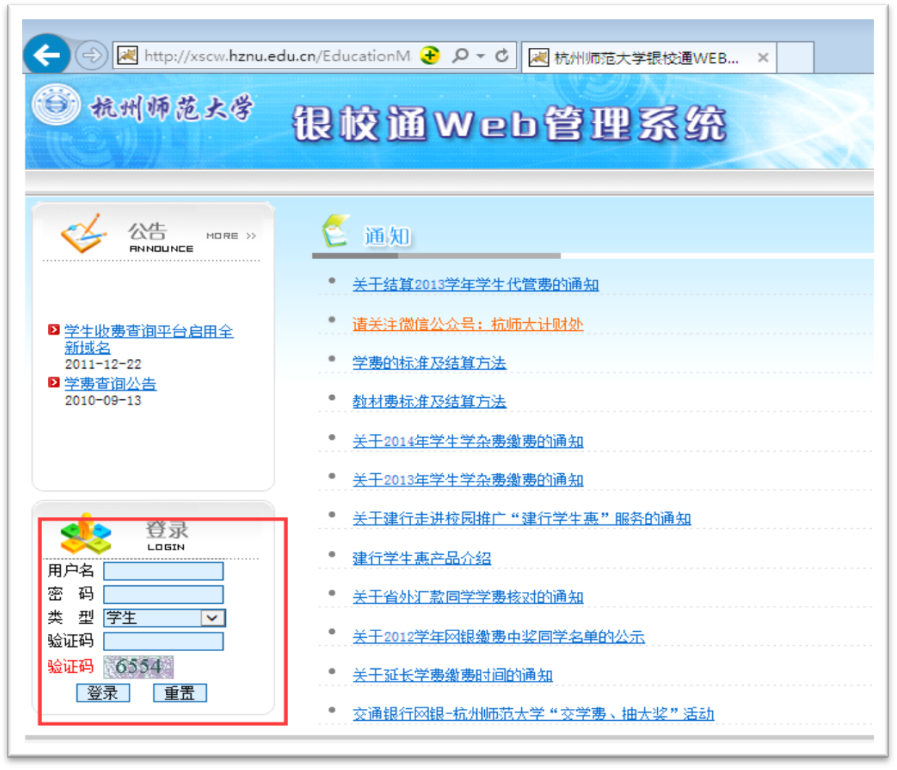Open the 学费查询公告 announcement link
This screenshot has width=897, height=770.
pos(110,384)
